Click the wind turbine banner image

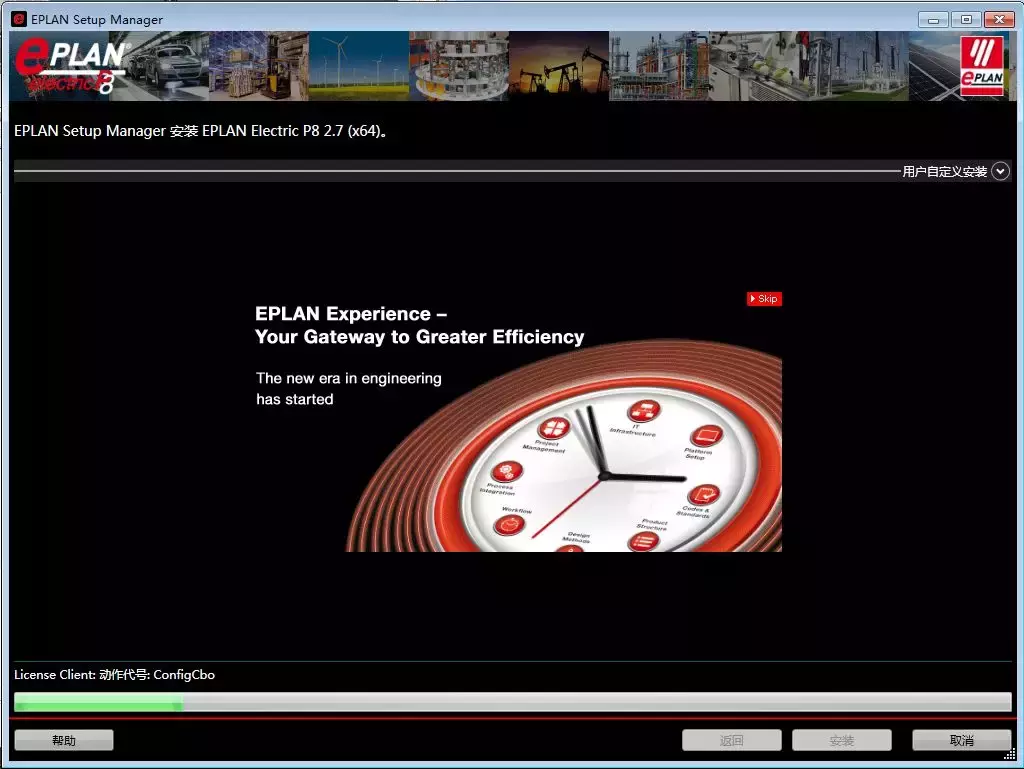355,65
